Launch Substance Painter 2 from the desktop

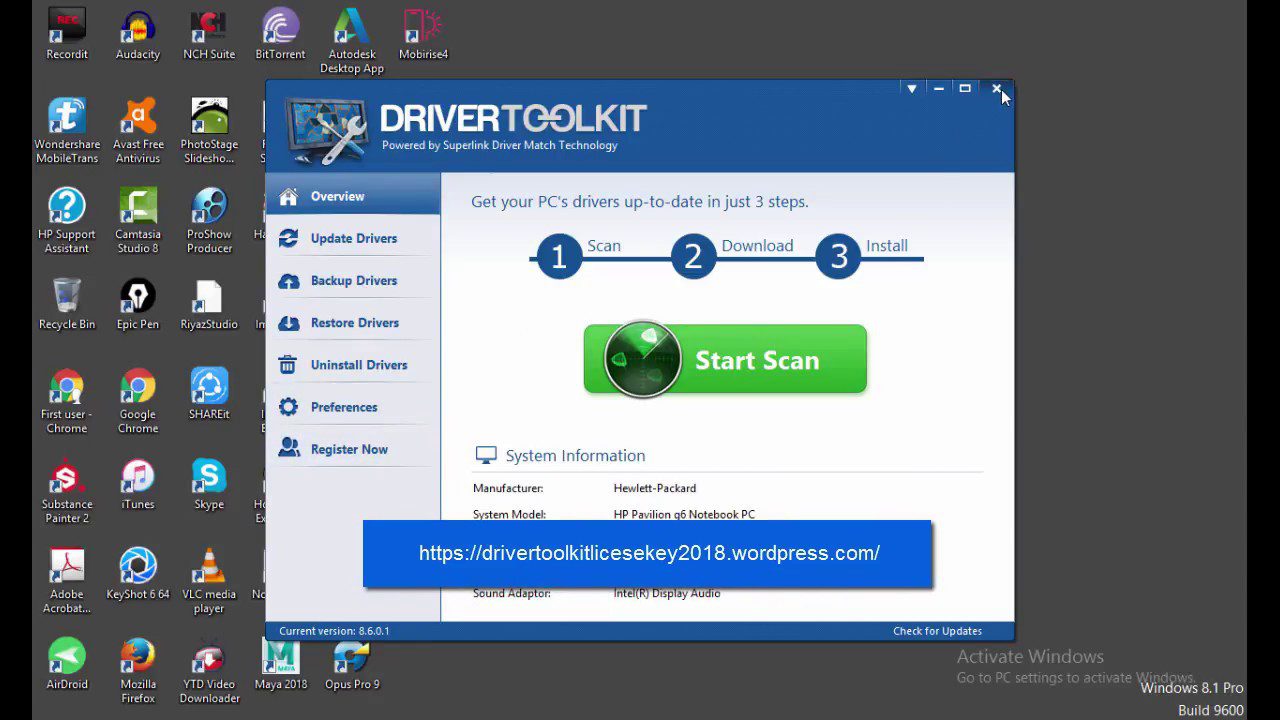click(x=67, y=491)
